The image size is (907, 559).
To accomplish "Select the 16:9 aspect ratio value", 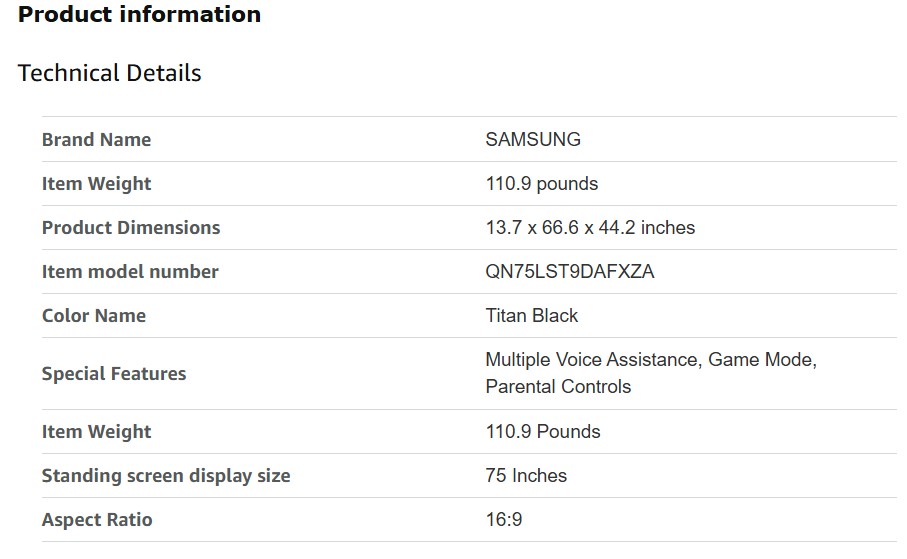I will [504, 520].
